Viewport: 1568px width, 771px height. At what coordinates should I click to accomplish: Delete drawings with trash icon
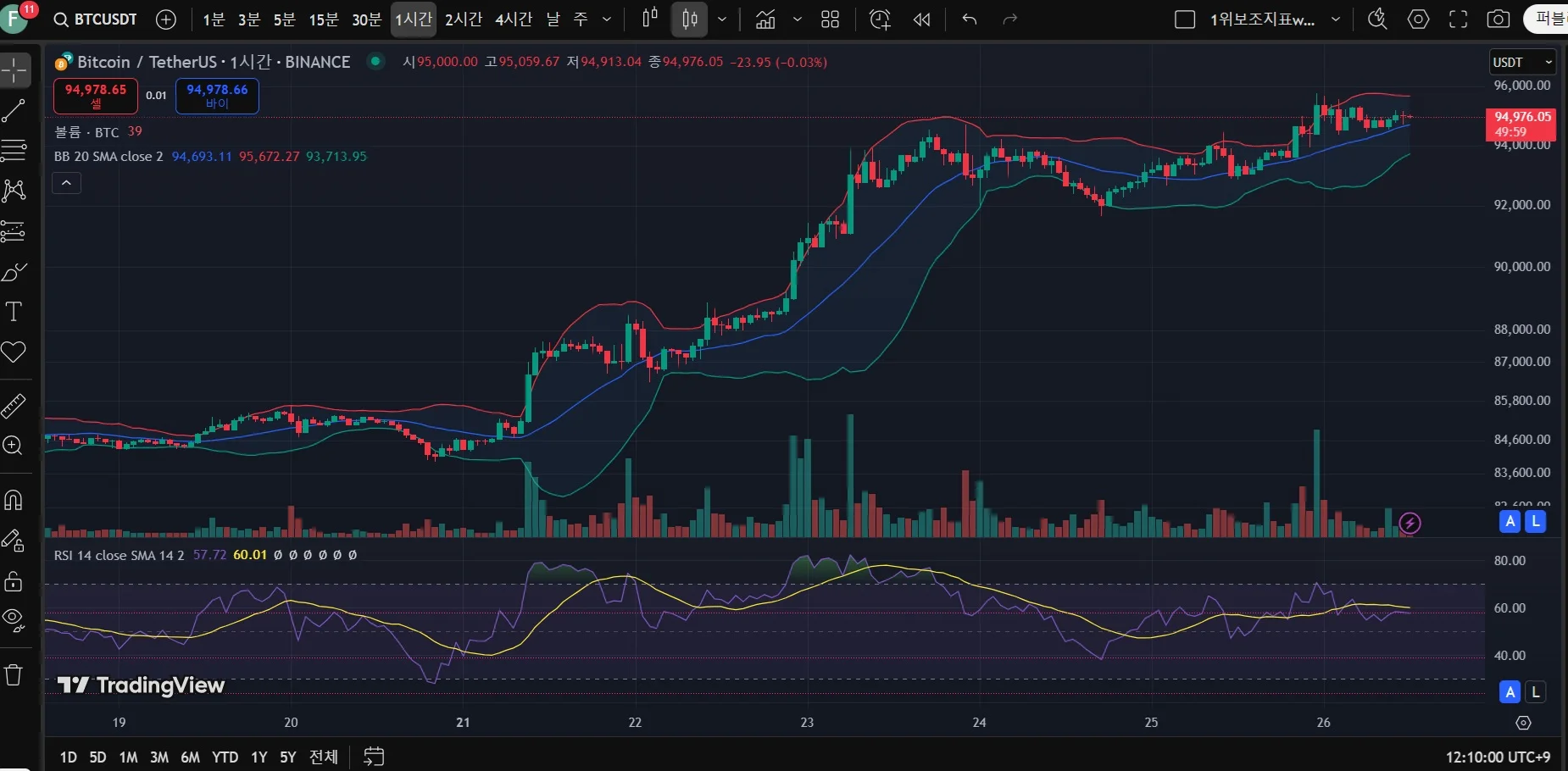coord(14,675)
